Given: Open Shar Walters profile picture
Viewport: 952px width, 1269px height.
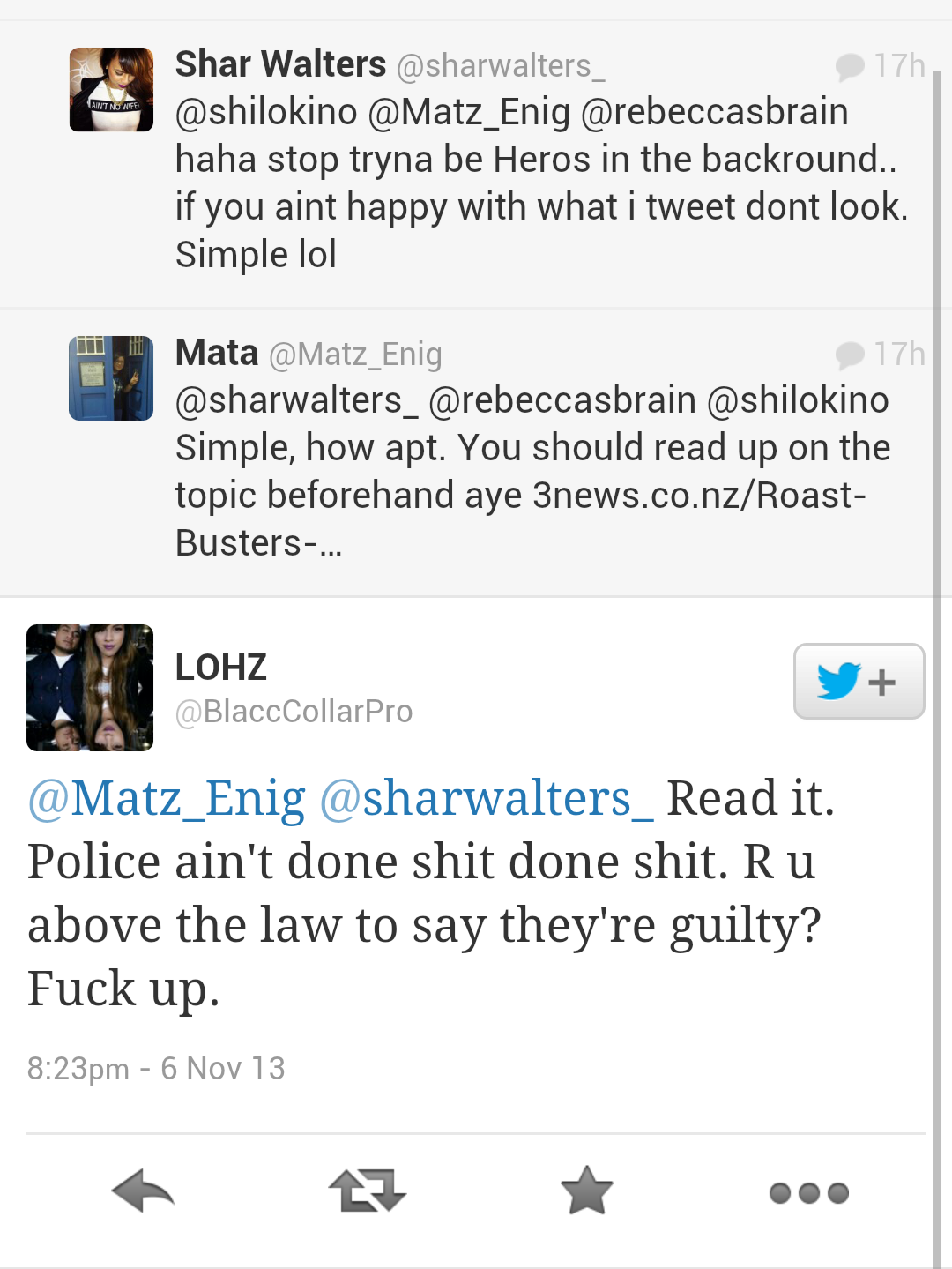Looking at the screenshot, I should [x=111, y=90].
